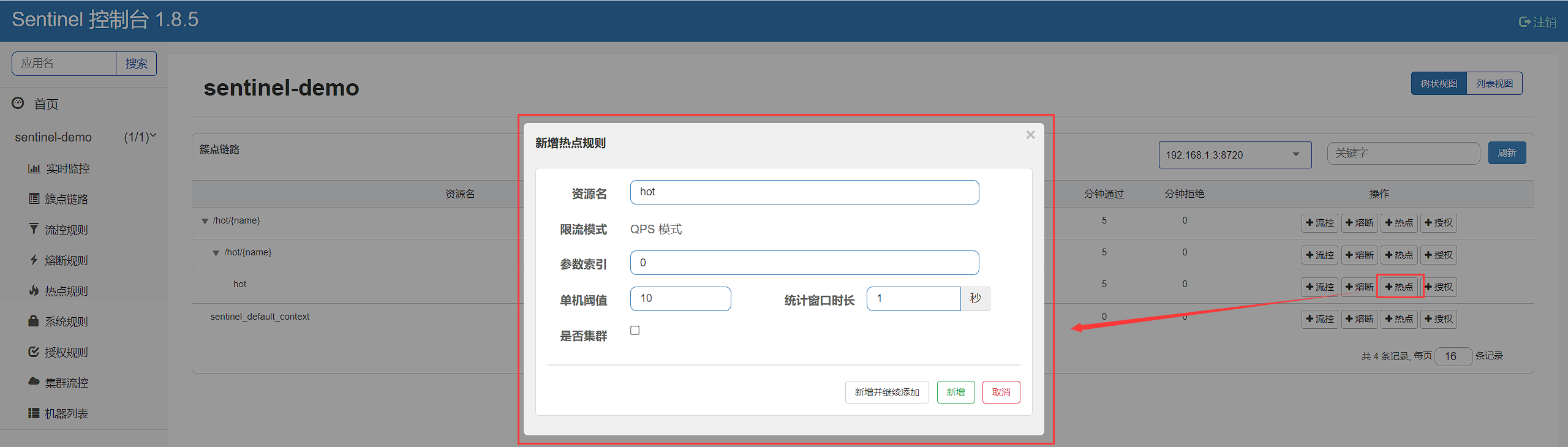Viewport: 1568px width, 447px height.
Task: Add 授权 rule for /hot/{name} top row
Action: click(1439, 223)
